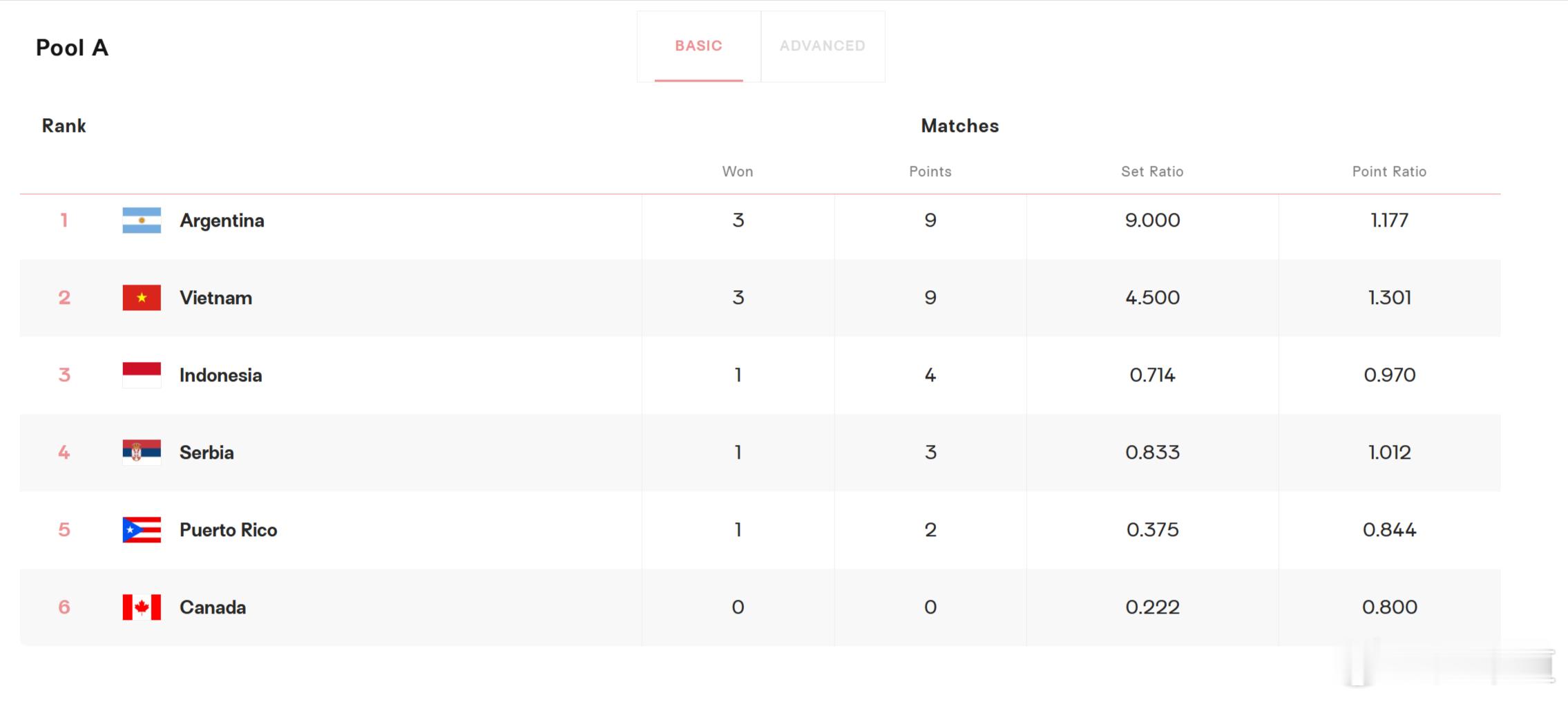
Task: Open the Indonesia team name
Action: pyautogui.click(x=220, y=375)
